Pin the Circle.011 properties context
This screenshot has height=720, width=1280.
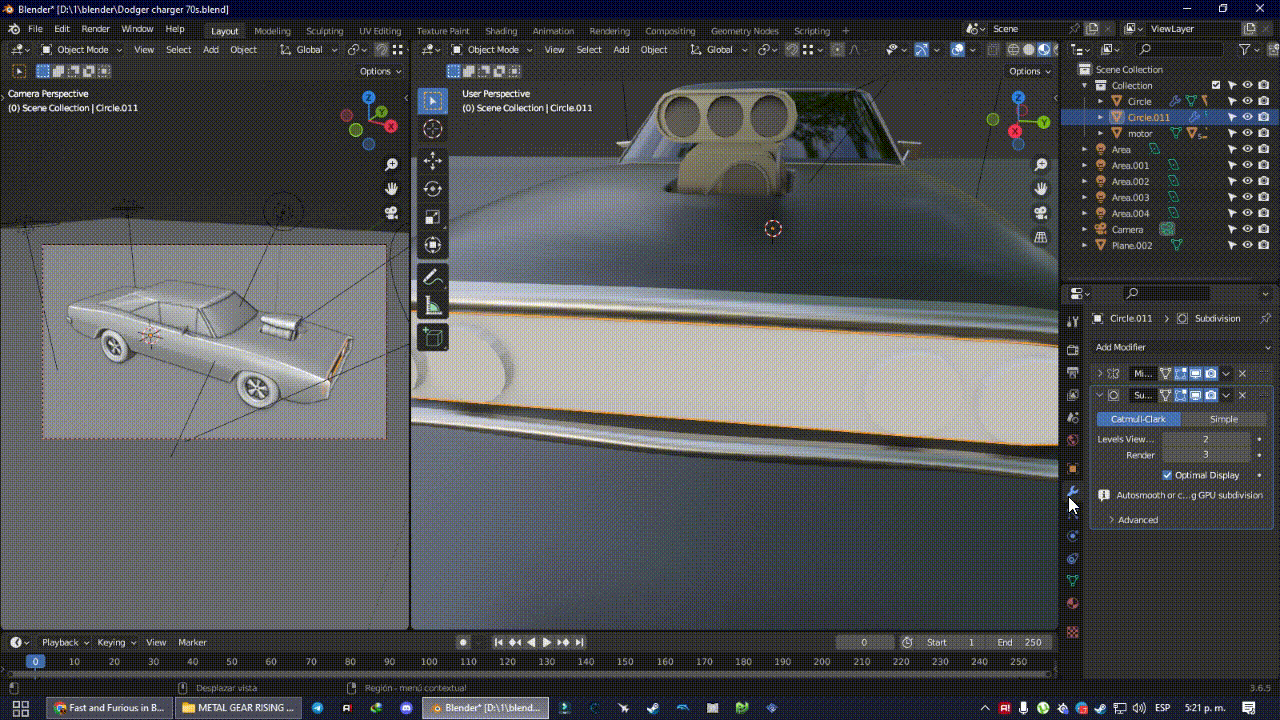pos(1265,318)
